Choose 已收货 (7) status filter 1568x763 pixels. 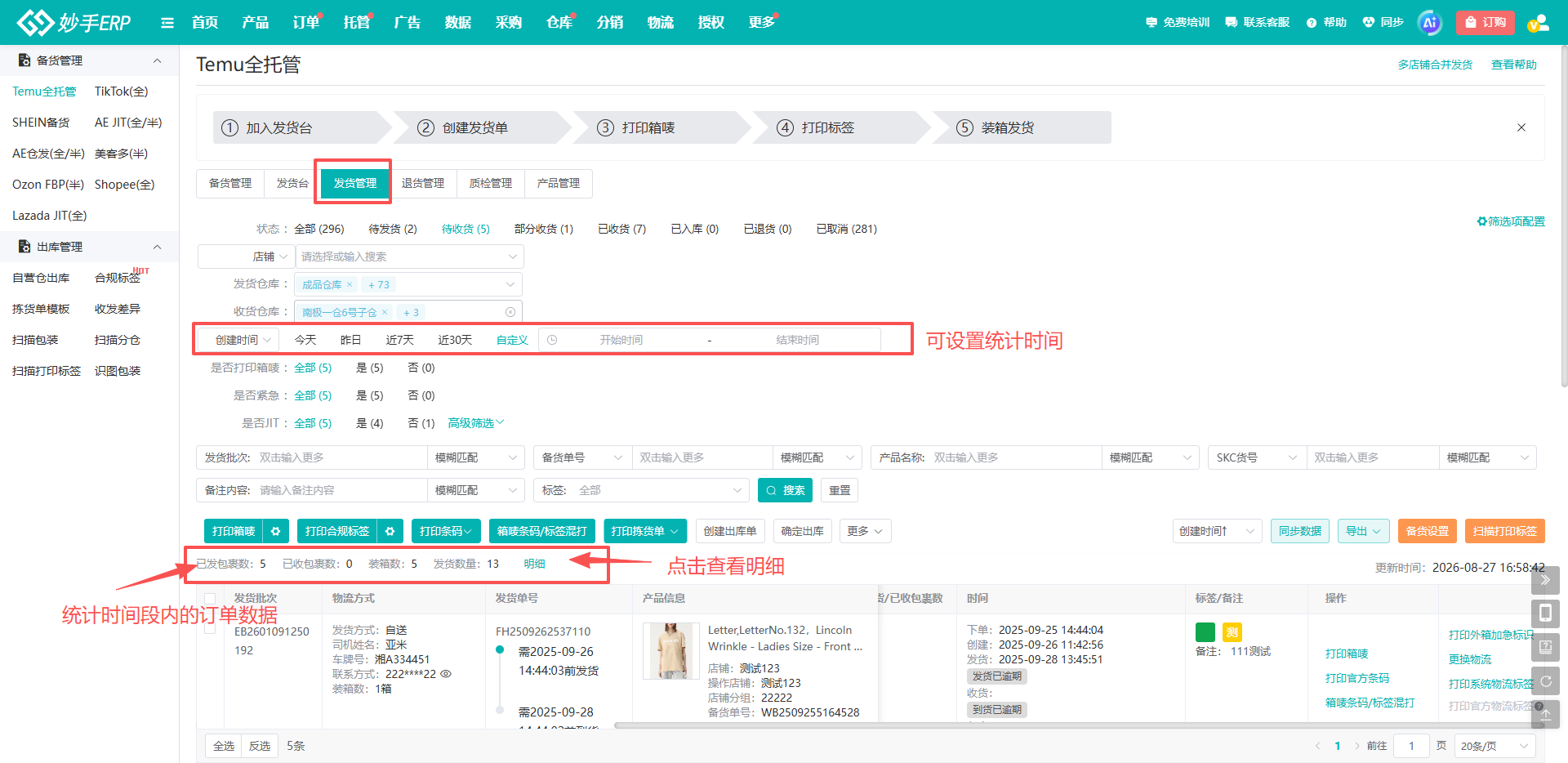pyautogui.click(x=621, y=229)
